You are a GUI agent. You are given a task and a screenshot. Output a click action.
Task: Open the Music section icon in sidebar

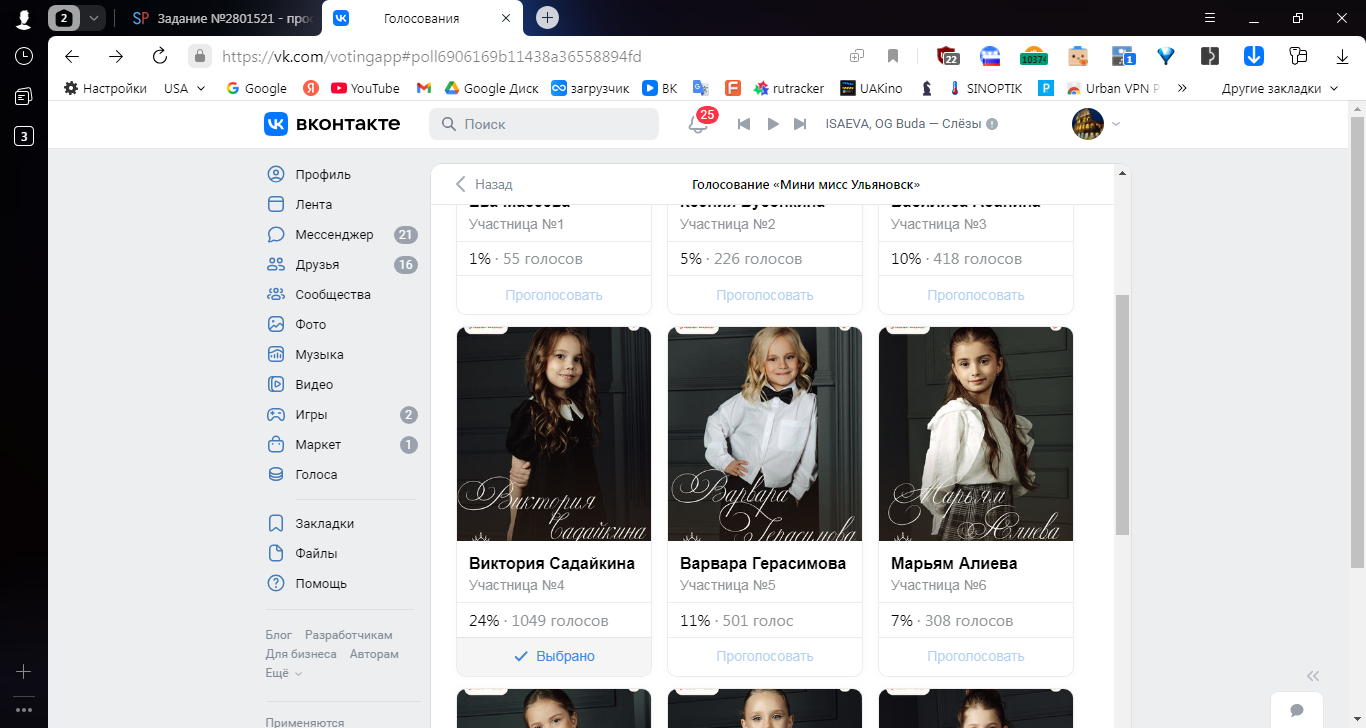click(x=276, y=355)
